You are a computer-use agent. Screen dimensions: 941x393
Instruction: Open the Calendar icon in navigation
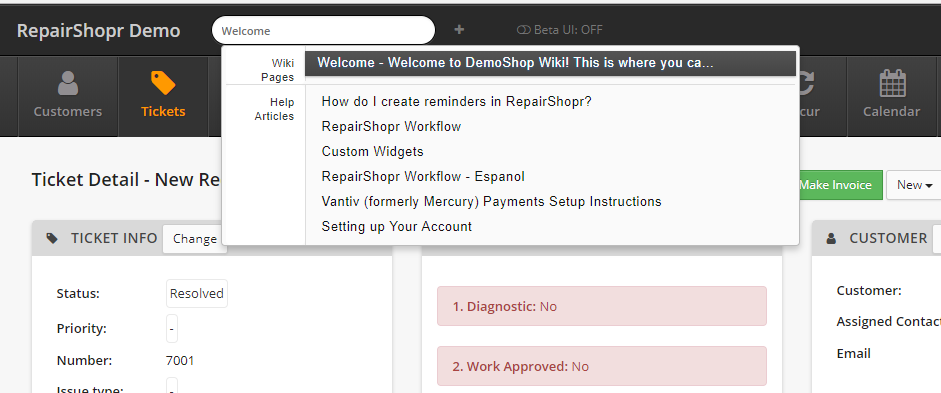pyautogui.click(x=892, y=83)
